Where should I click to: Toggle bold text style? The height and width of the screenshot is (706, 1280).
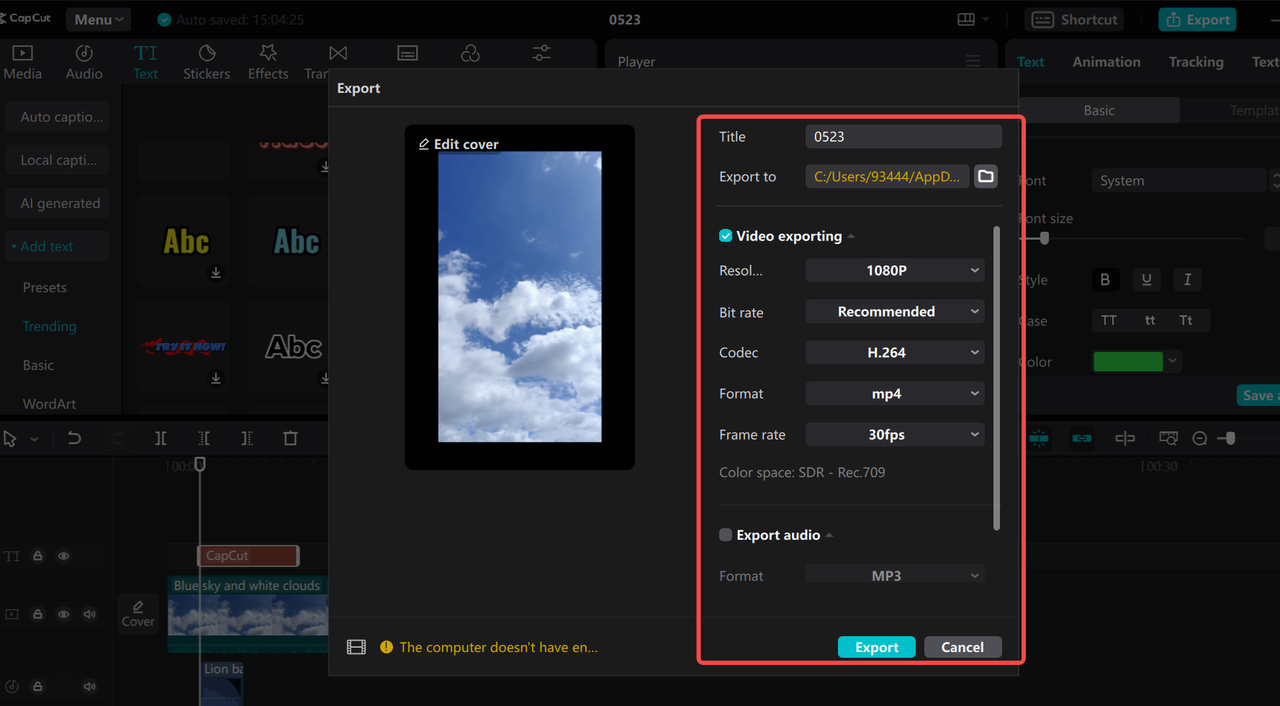coord(1105,280)
